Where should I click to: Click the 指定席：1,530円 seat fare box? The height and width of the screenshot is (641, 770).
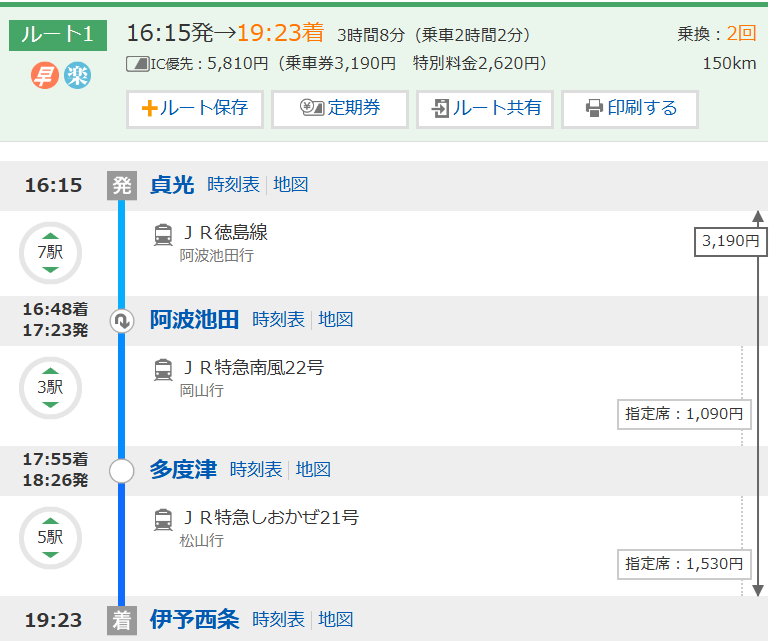pyautogui.click(x=684, y=564)
